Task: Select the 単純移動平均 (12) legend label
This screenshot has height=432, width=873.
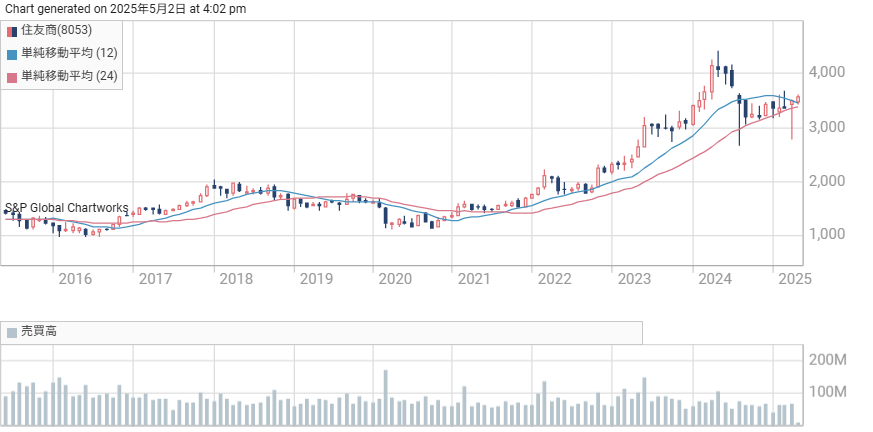Action: pos(69,53)
